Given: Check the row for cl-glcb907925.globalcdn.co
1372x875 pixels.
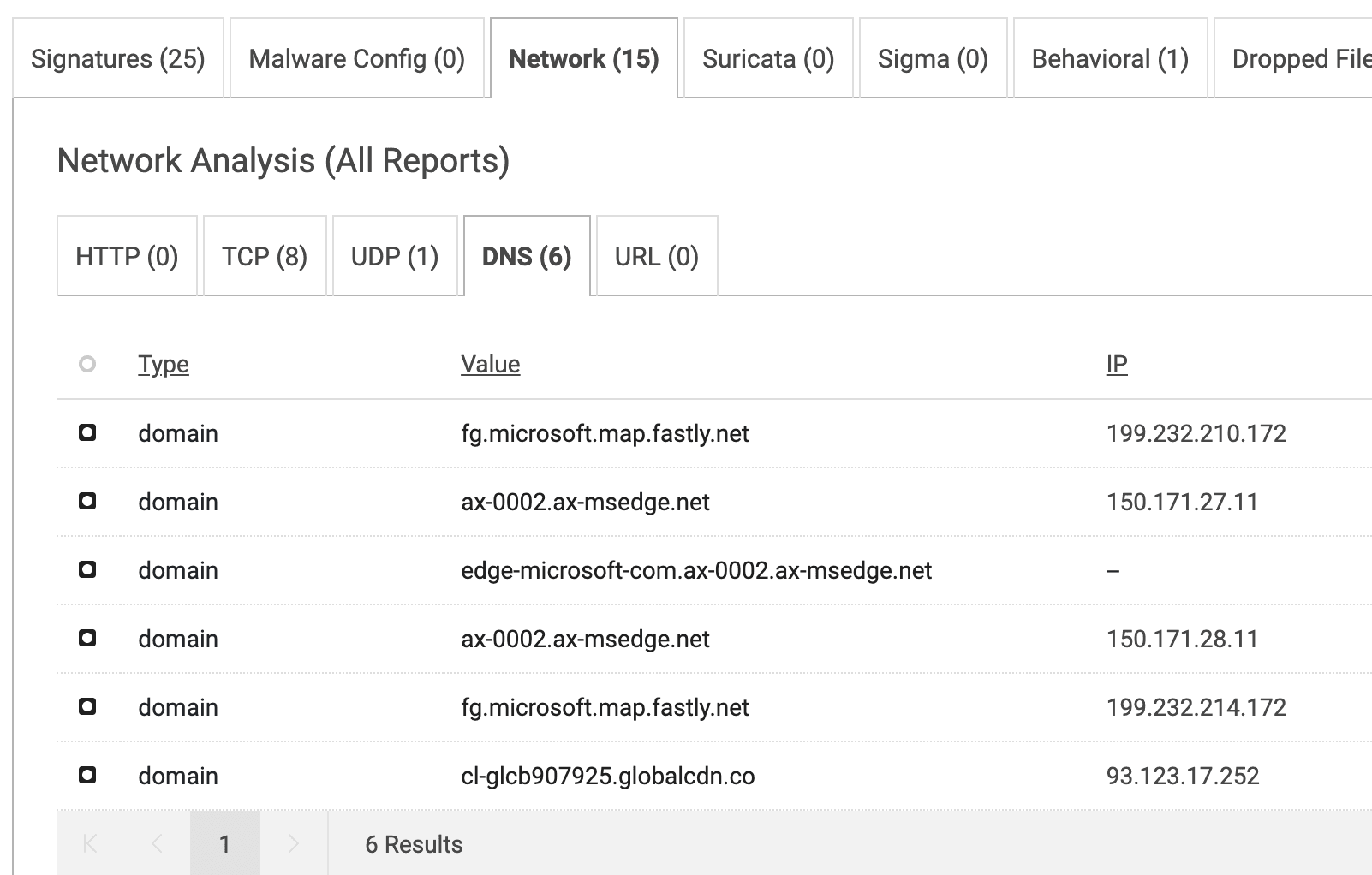Looking at the screenshot, I should point(86,776).
